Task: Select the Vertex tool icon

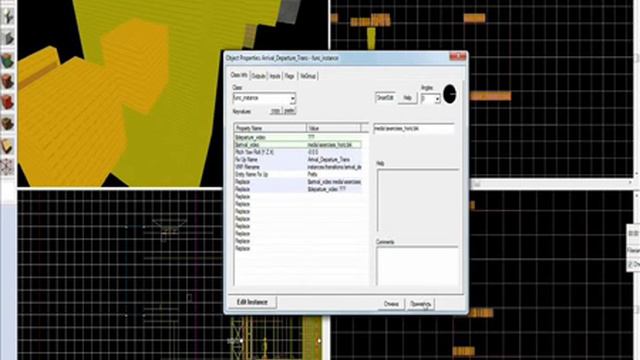Action: pyautogui.click(x=8, y=167)
